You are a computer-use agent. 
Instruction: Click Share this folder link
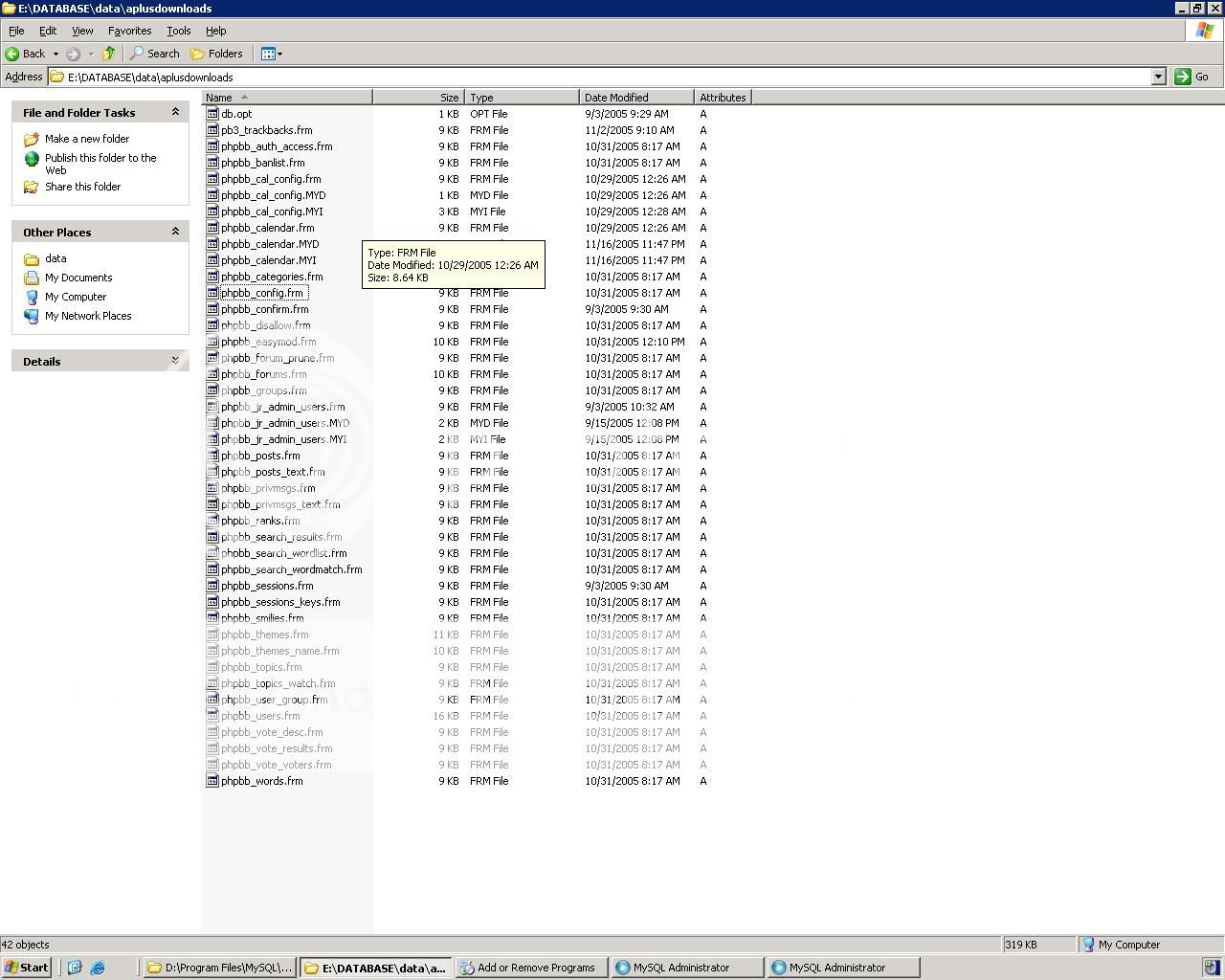[82, 187]
